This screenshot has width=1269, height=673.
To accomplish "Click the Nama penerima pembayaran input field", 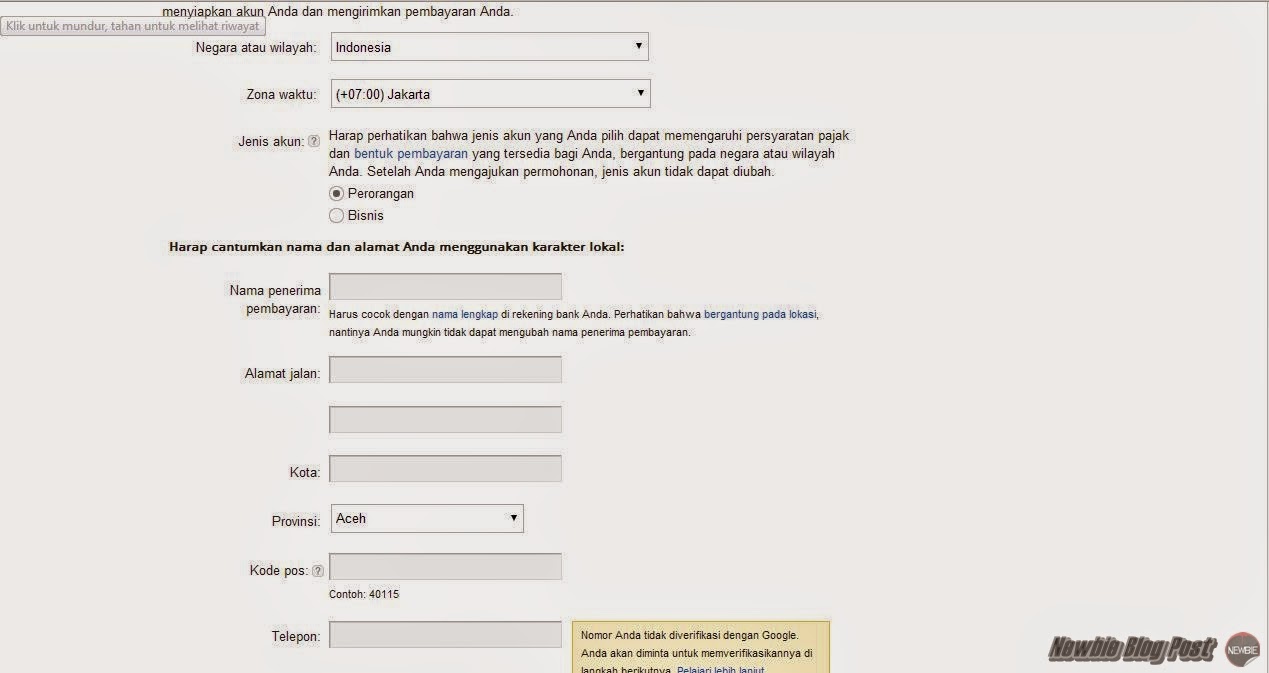I will point(444,286).
